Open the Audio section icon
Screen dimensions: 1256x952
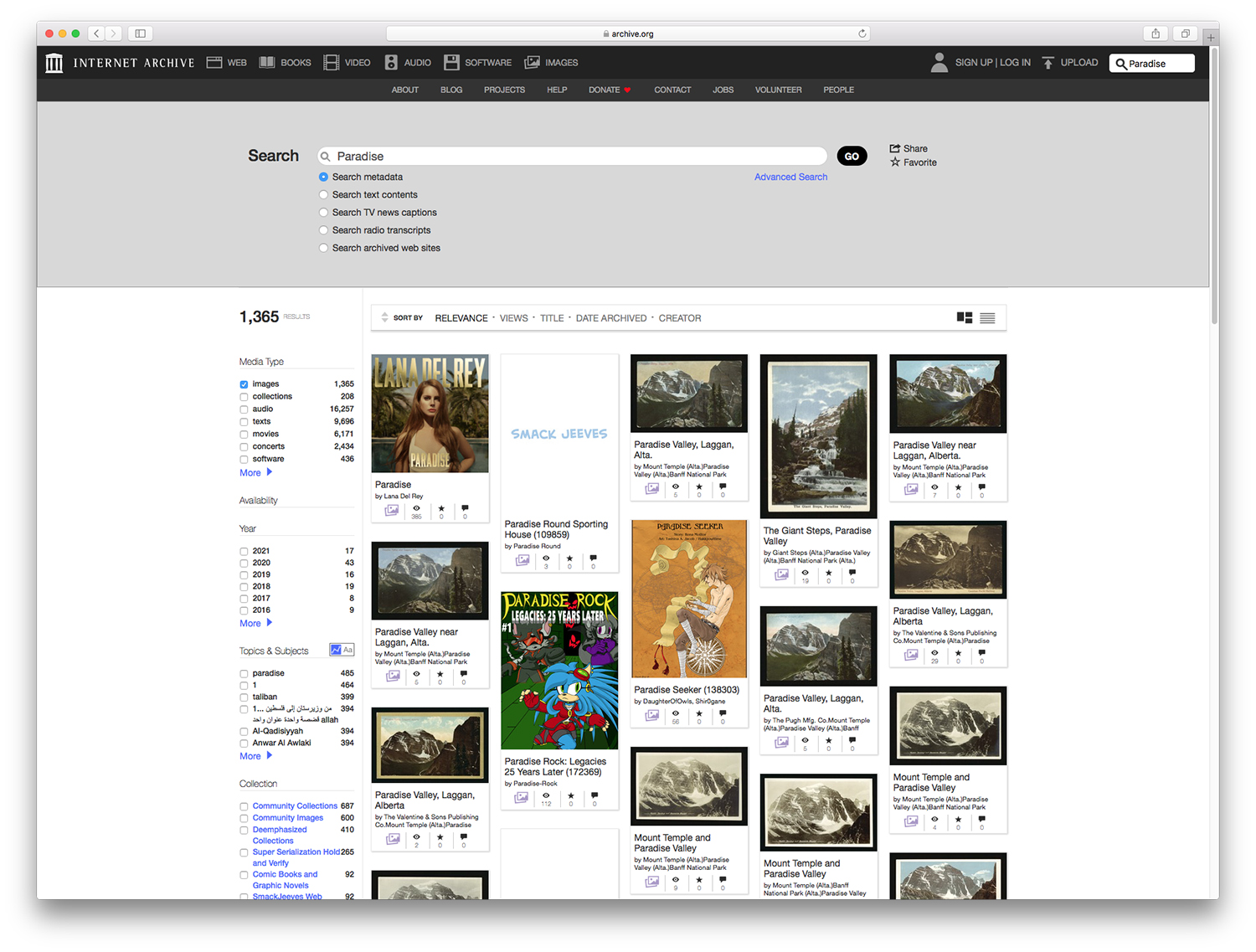click(391, 63)
